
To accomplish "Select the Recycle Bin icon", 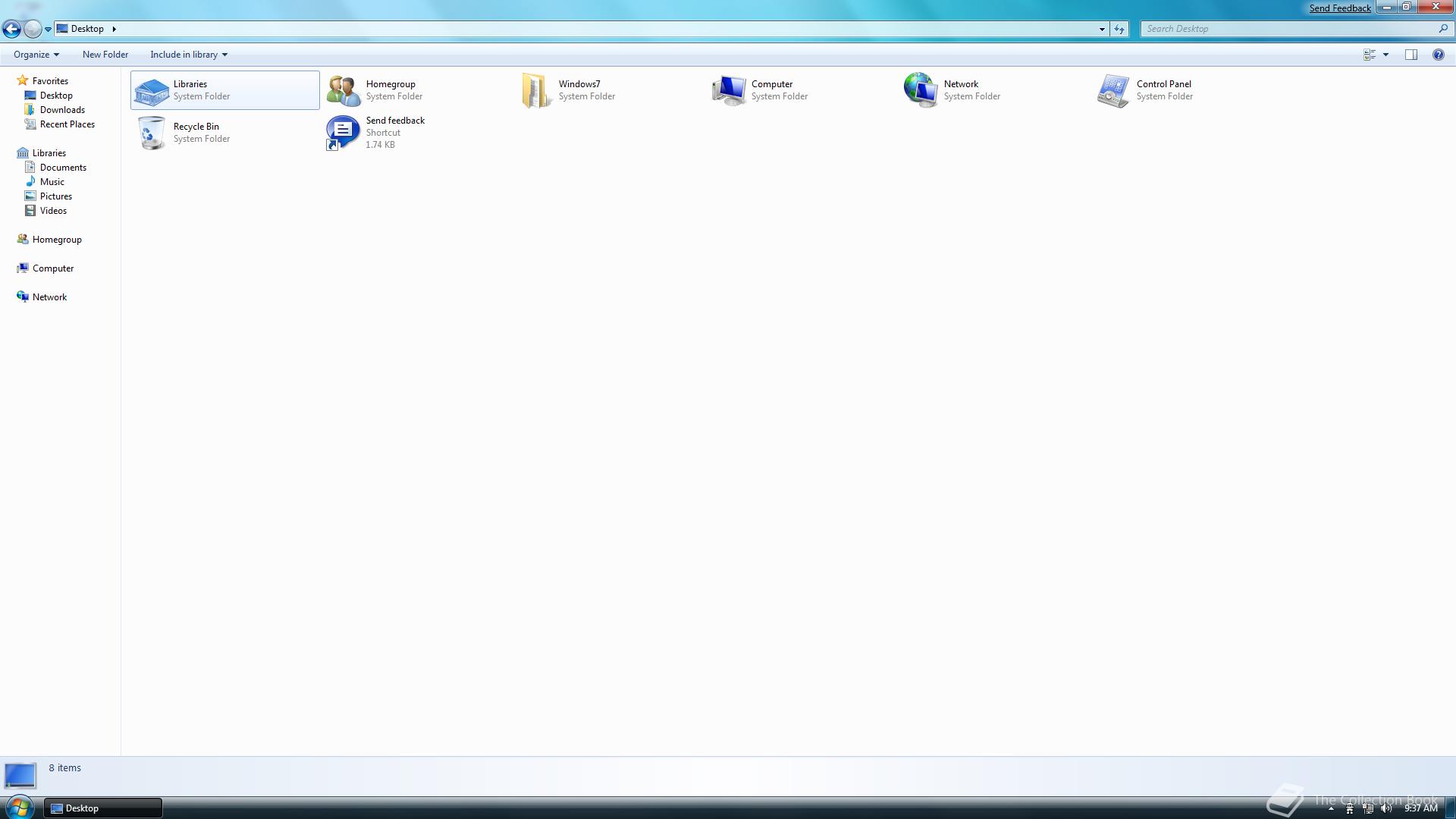I will [152, 133].
